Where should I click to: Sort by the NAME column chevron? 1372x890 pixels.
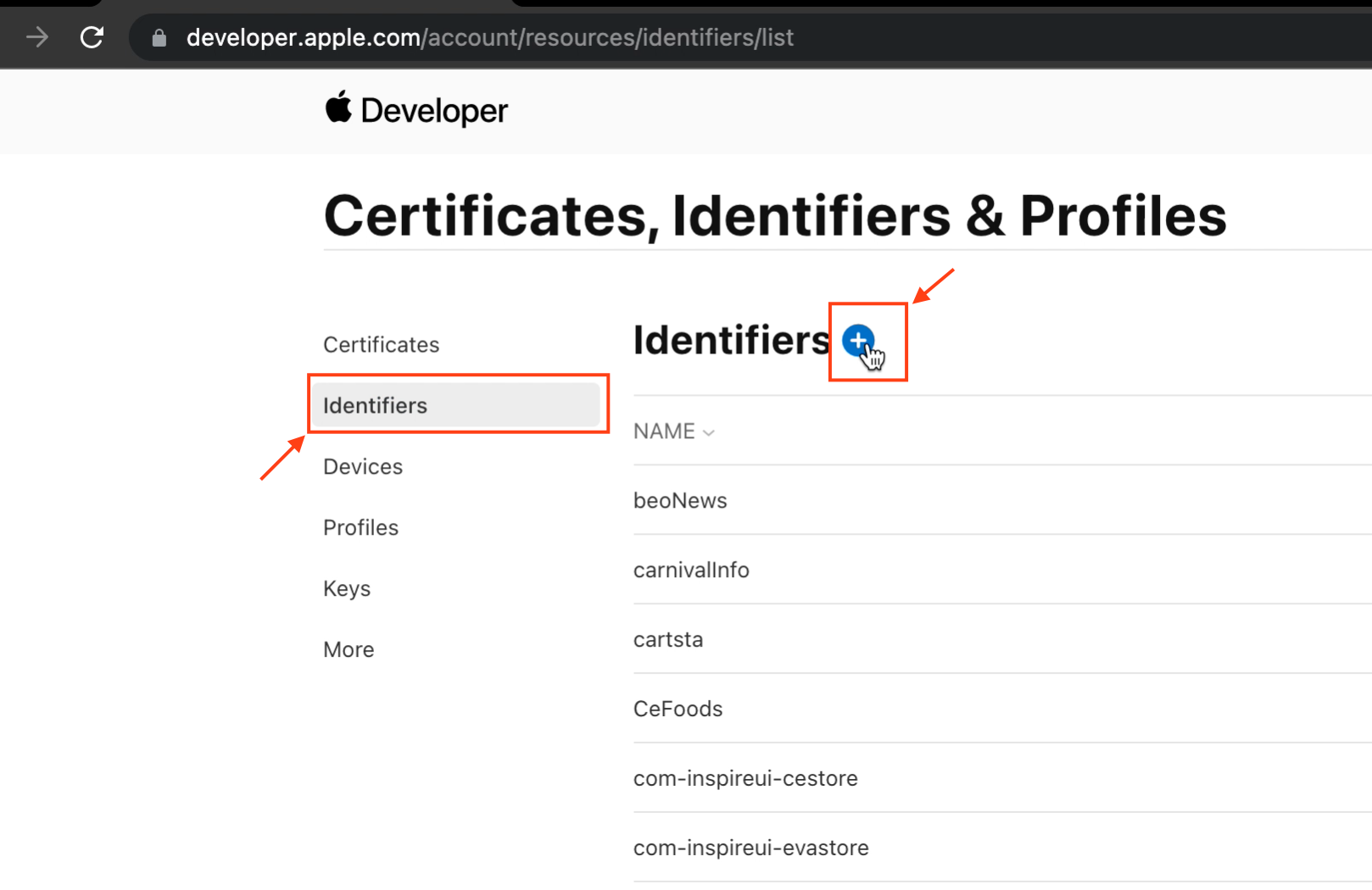pyautogui.click(x=709, y=432)
